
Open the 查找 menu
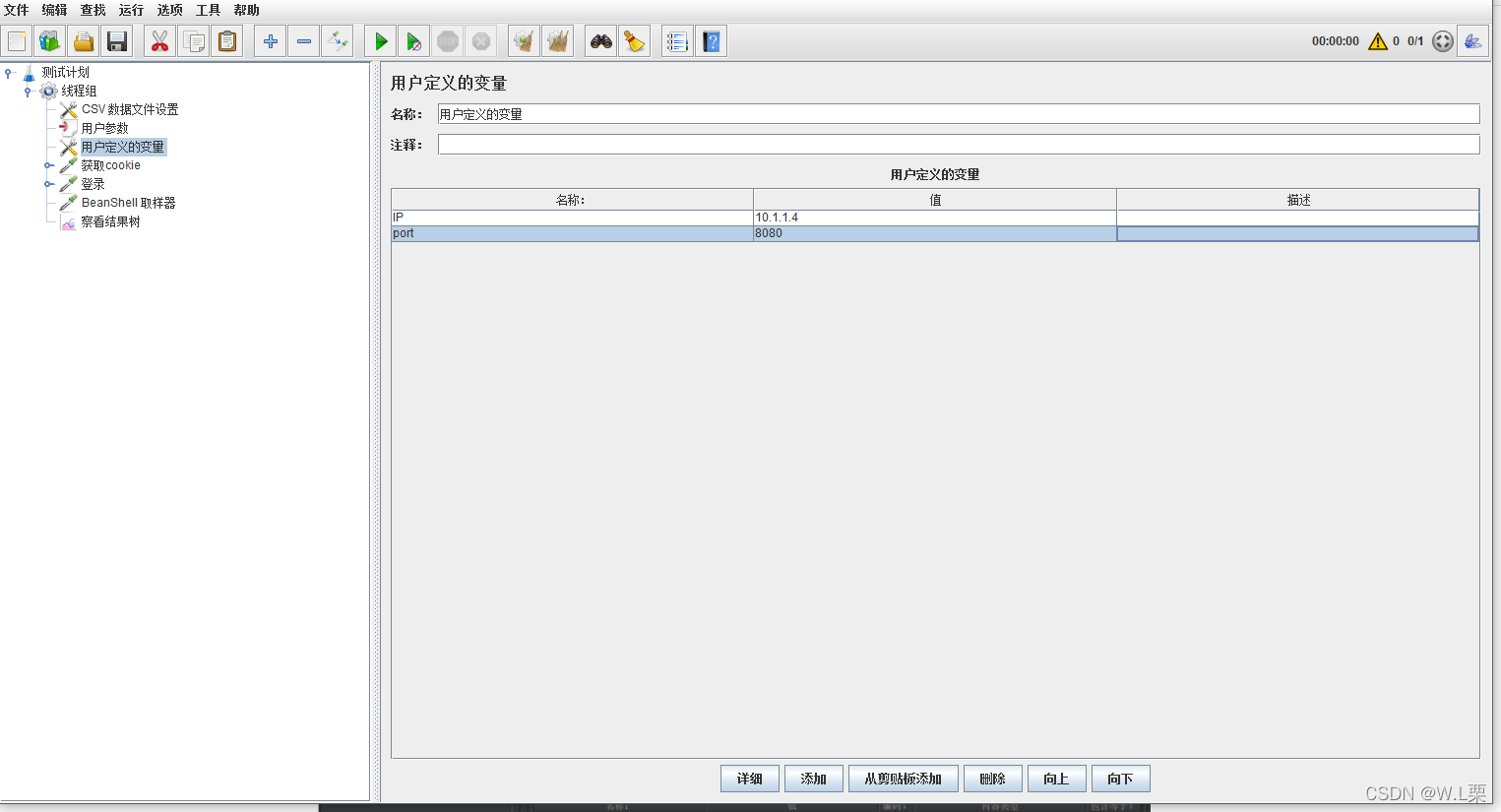[94, 10]
